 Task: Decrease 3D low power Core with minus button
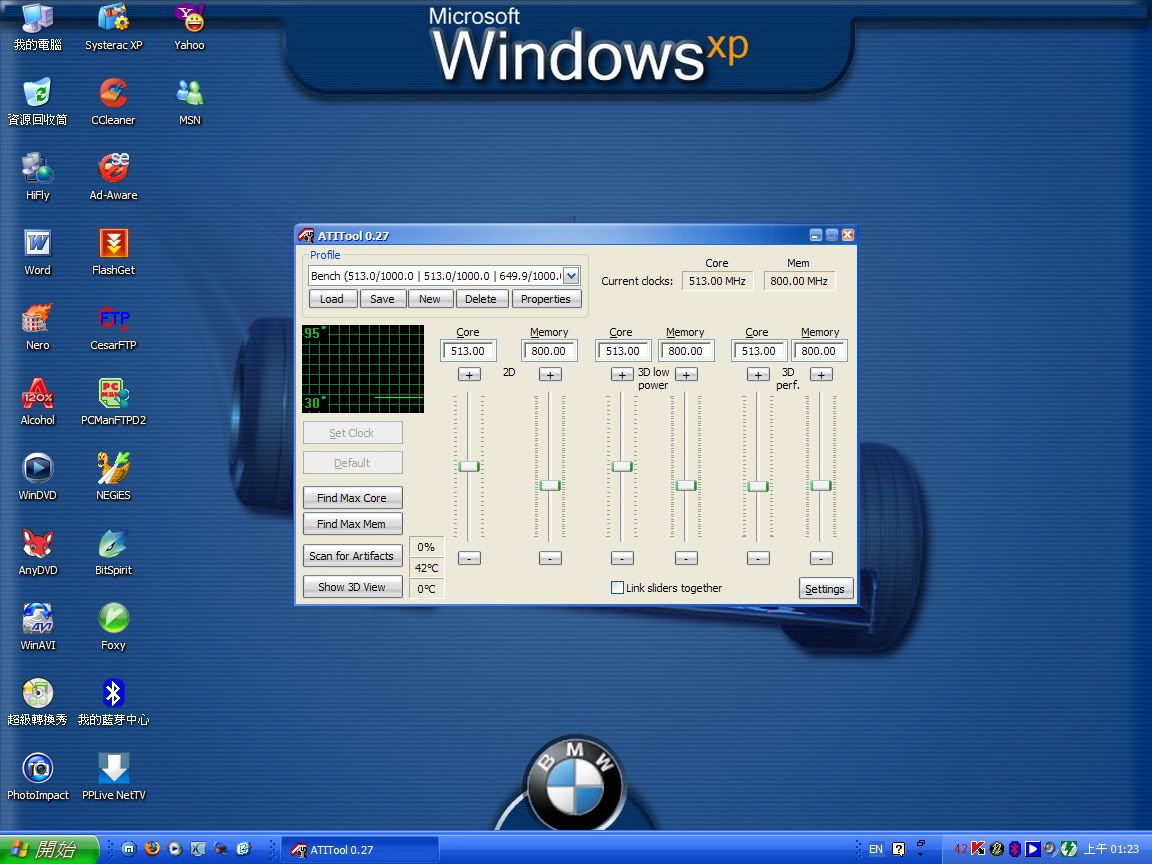point(622,558)
